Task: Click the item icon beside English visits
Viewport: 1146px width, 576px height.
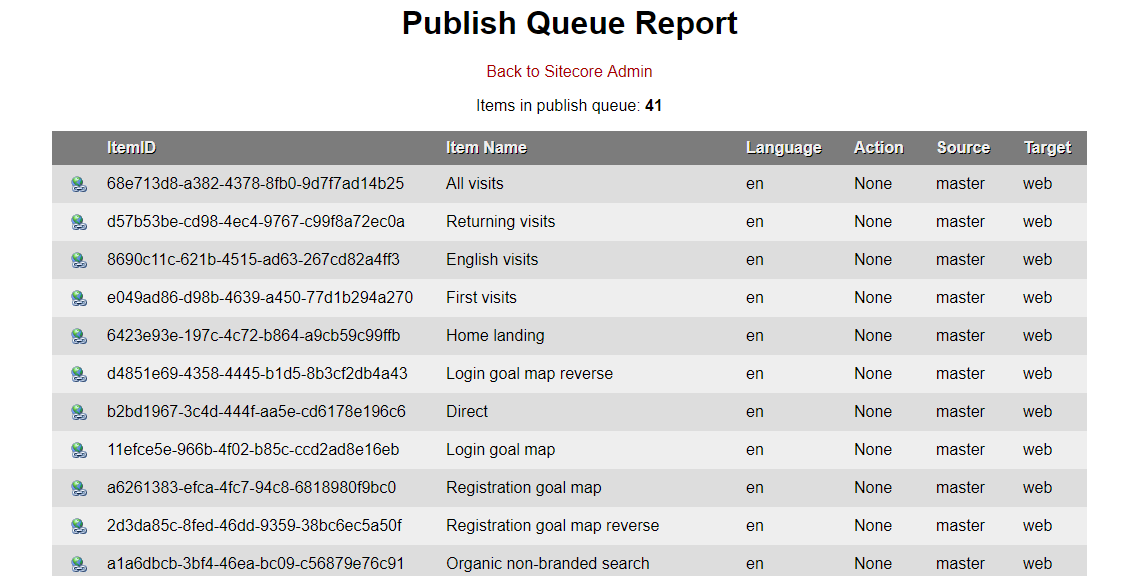Action: 79,260
